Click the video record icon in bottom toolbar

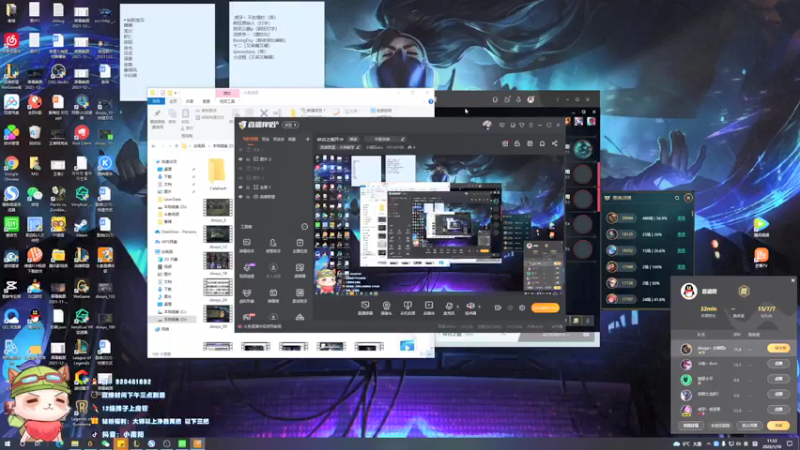pos(429,306)
